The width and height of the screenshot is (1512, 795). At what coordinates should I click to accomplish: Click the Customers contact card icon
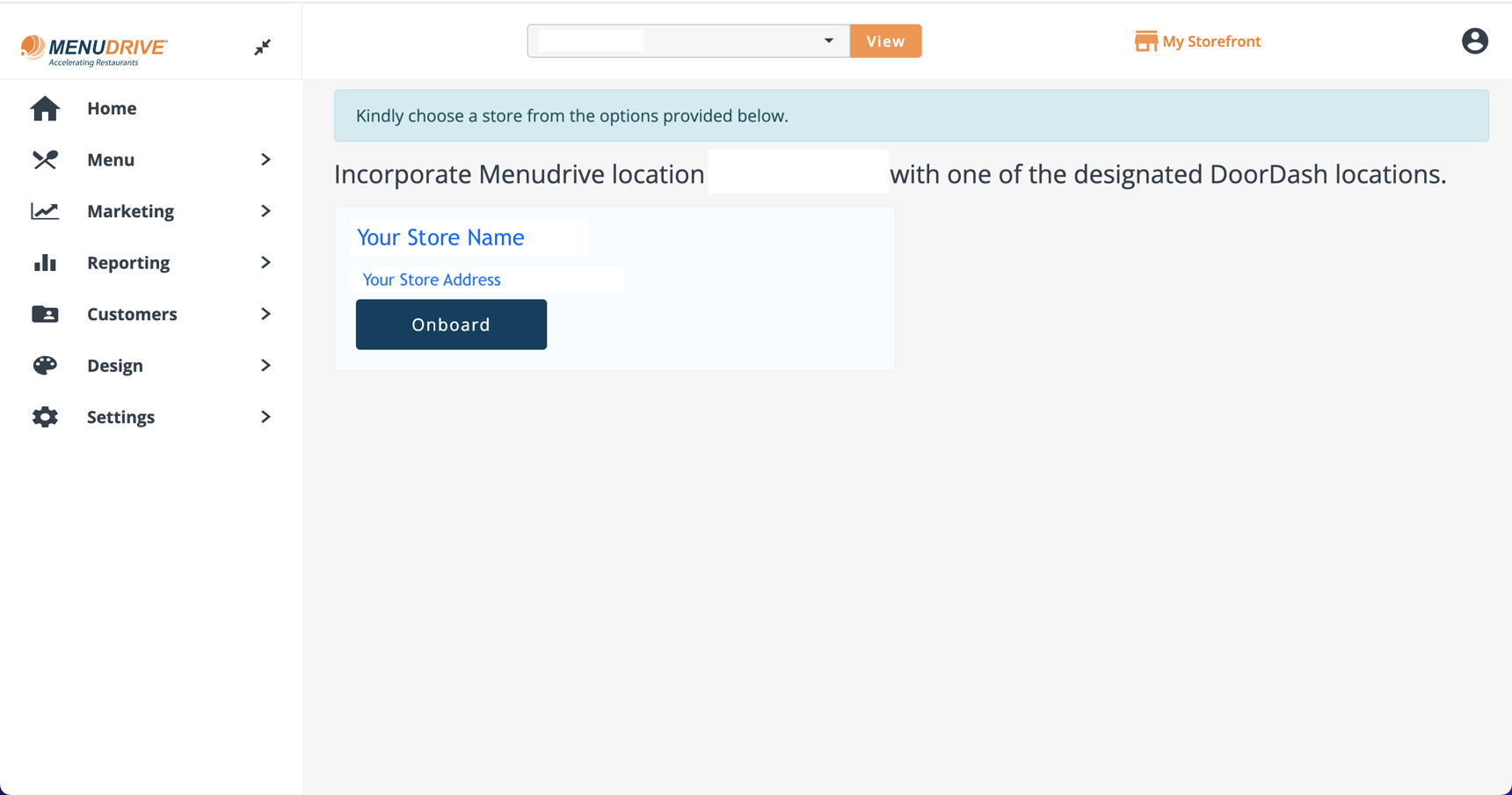click(x=45, y=314)
